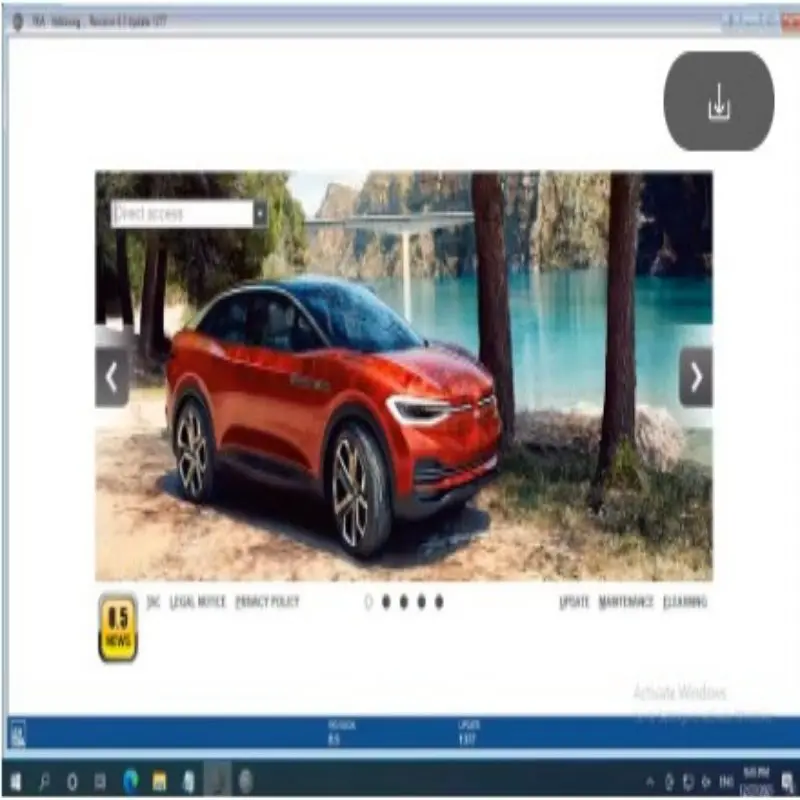Open File Explorer from the taskbar

159,781
